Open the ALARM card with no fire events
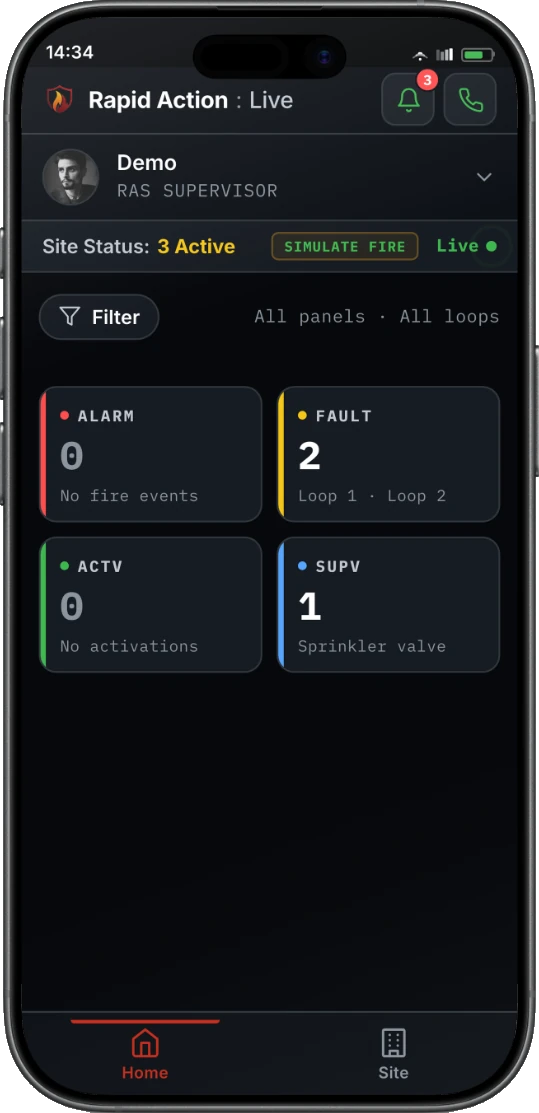This screenshot has height=1113, width=539. [151, 454]
